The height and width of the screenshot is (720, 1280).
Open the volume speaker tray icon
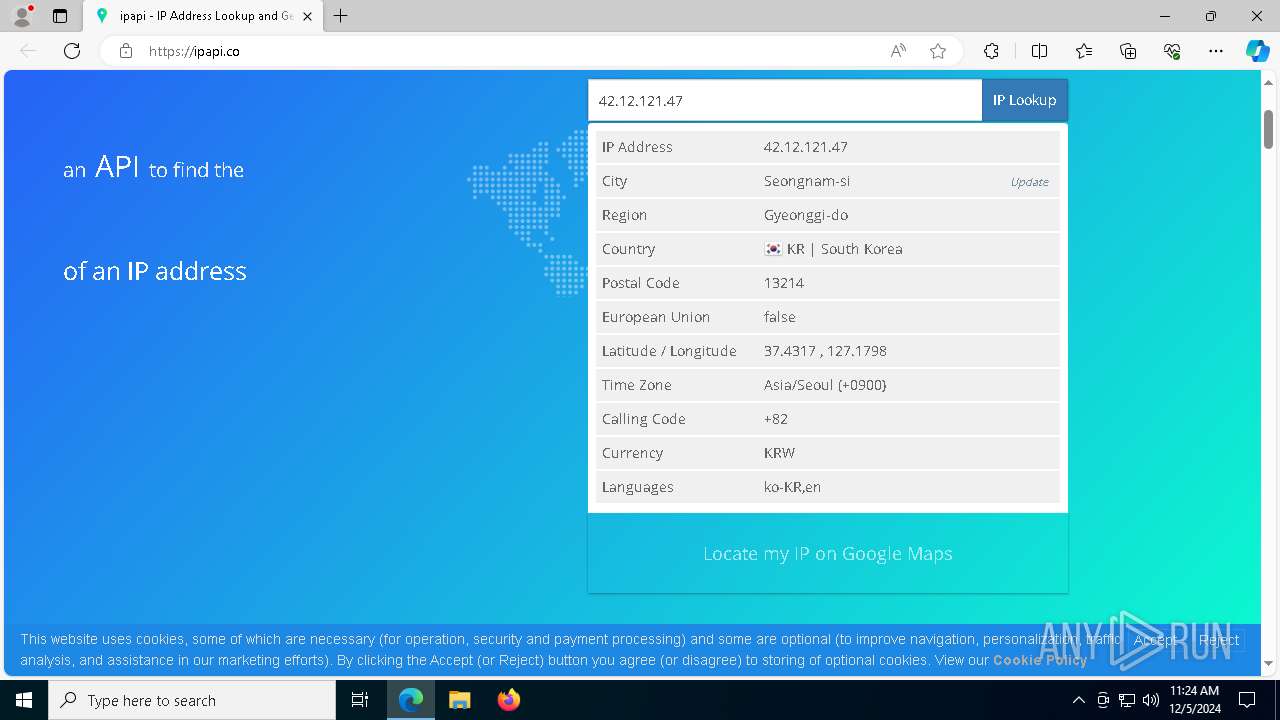1151,700
